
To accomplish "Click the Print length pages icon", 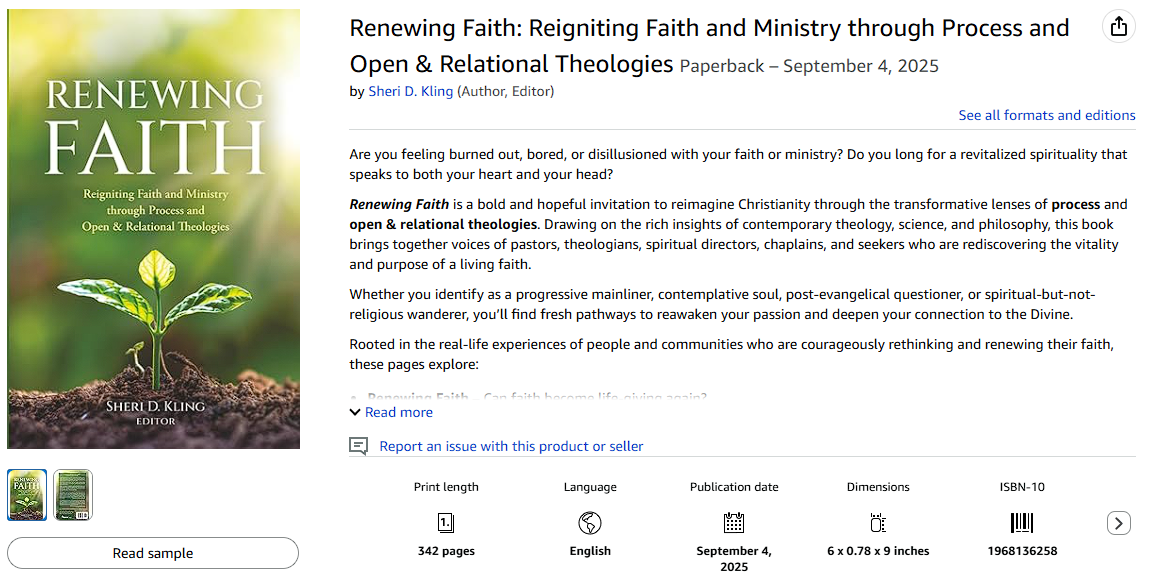I will [x=445, y=522].
